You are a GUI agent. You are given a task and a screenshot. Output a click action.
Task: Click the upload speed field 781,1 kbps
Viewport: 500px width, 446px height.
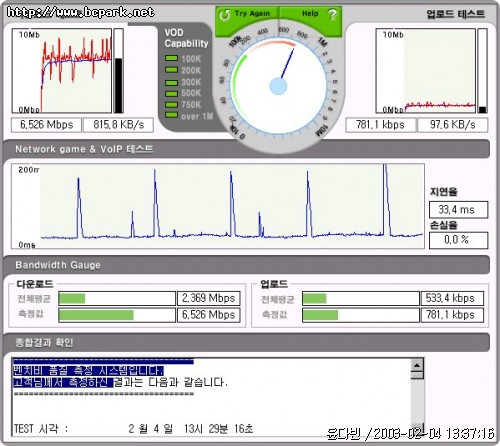tap(380, 125)
